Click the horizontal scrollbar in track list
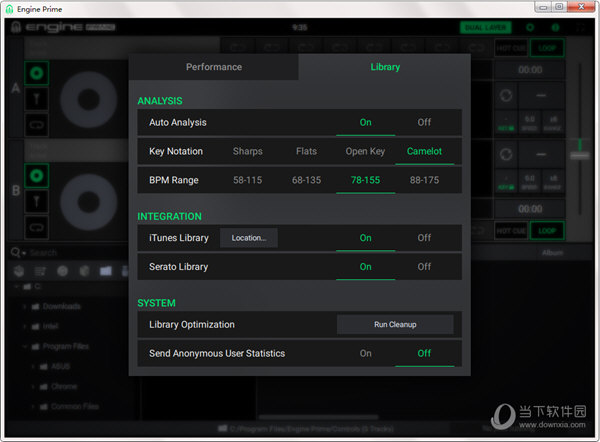Screen dimensions: 600x442 [318, 417]
